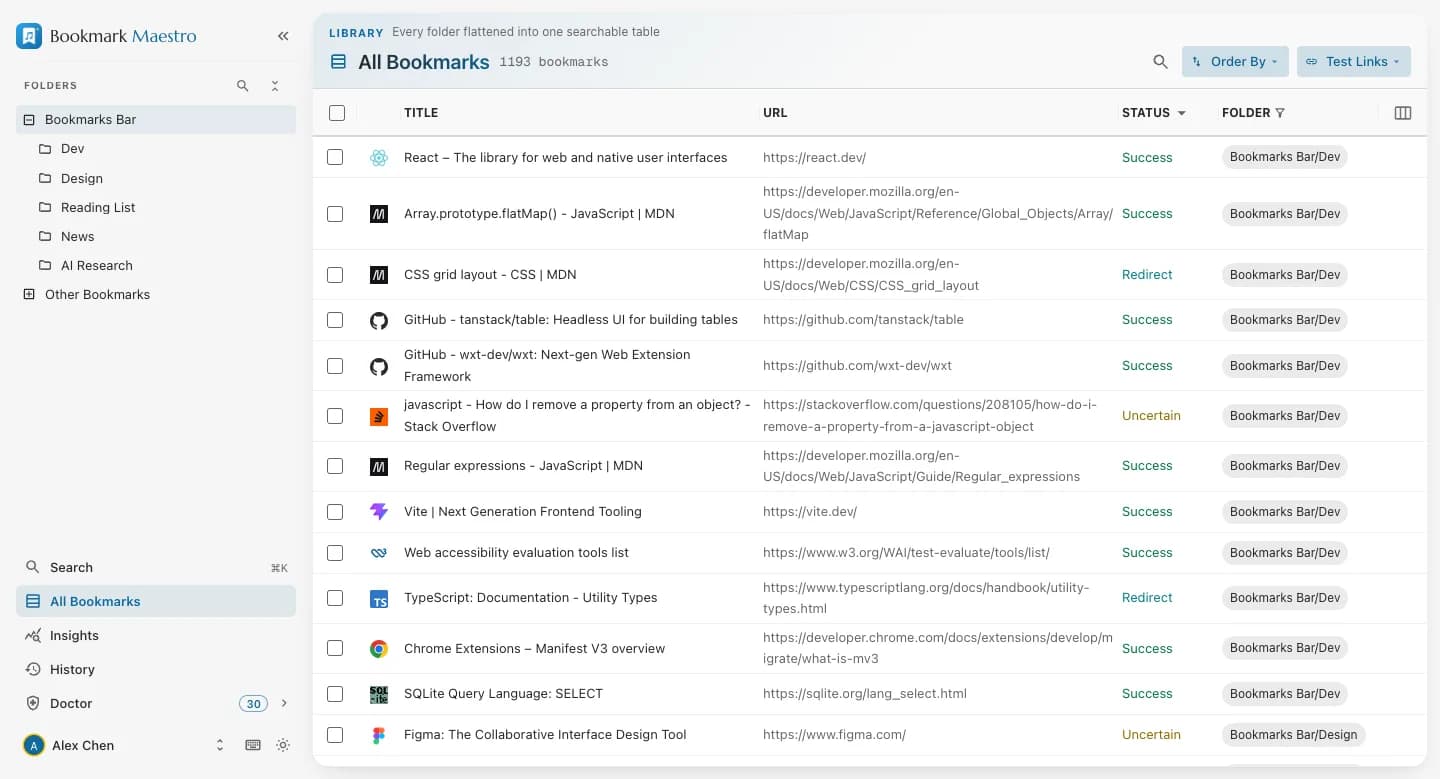Image resolution: width=1440 pixels, height=779 pixels.
Task: Click GitHub favicon for wxt-dev/wxt row
Action: [x=378, y=366]
